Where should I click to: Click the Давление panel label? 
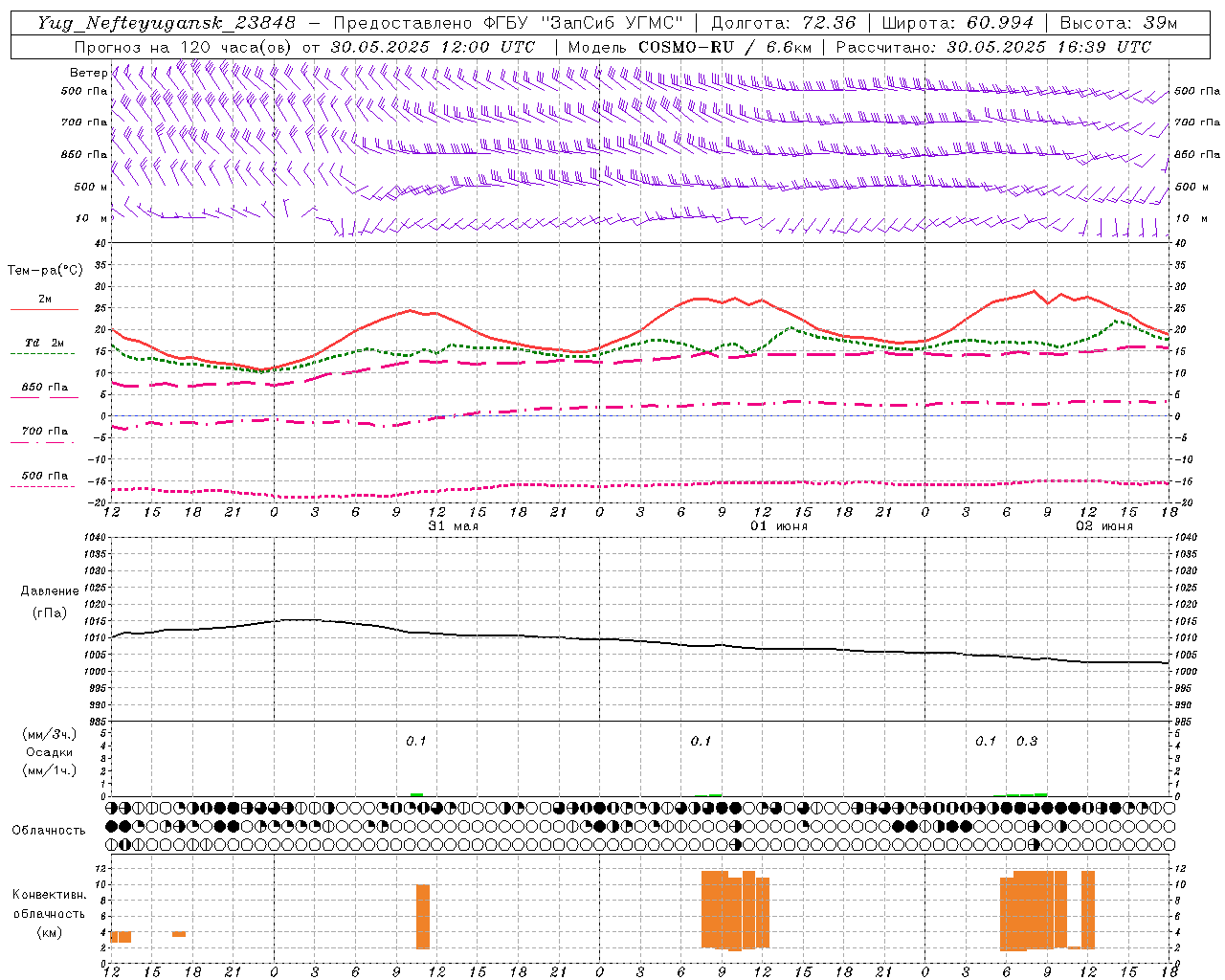pyautogui.click(x=50, y=591)
